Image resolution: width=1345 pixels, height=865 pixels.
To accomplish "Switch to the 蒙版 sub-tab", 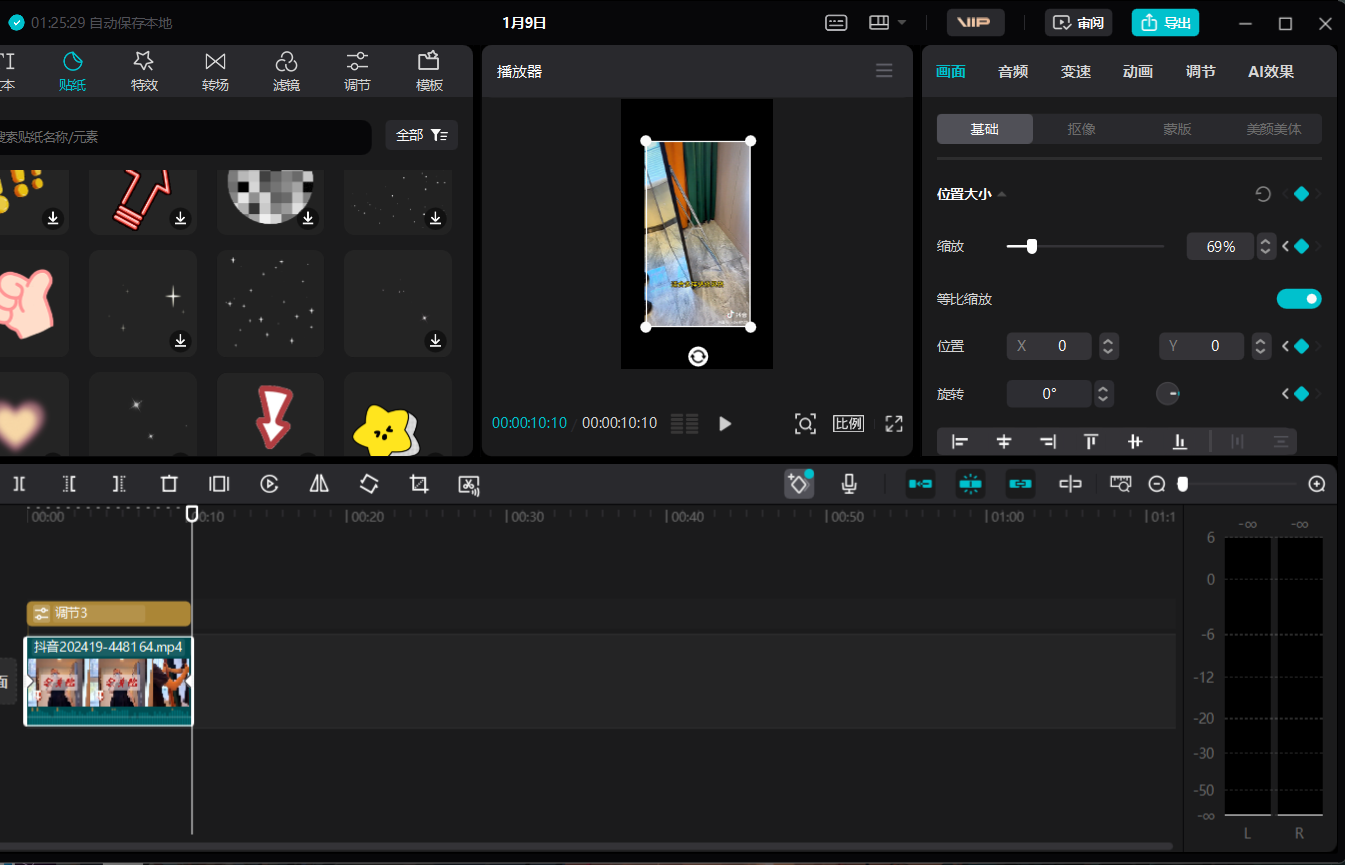I will click(x=1176, y=129).
